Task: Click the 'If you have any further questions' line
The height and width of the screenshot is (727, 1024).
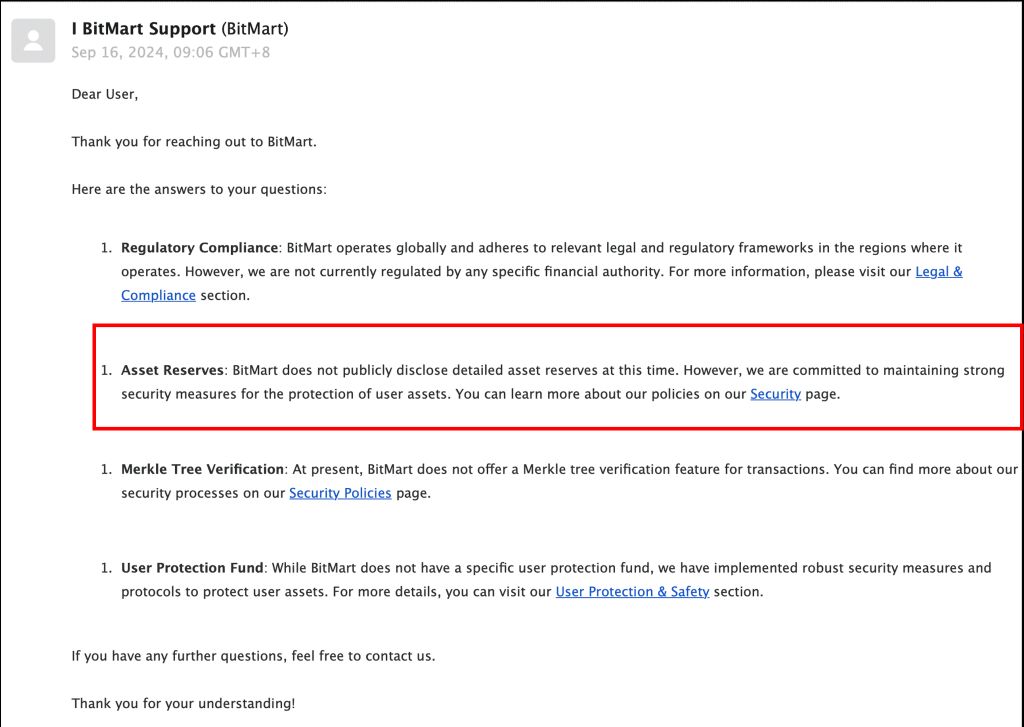Action: click(x=253, y=656)
